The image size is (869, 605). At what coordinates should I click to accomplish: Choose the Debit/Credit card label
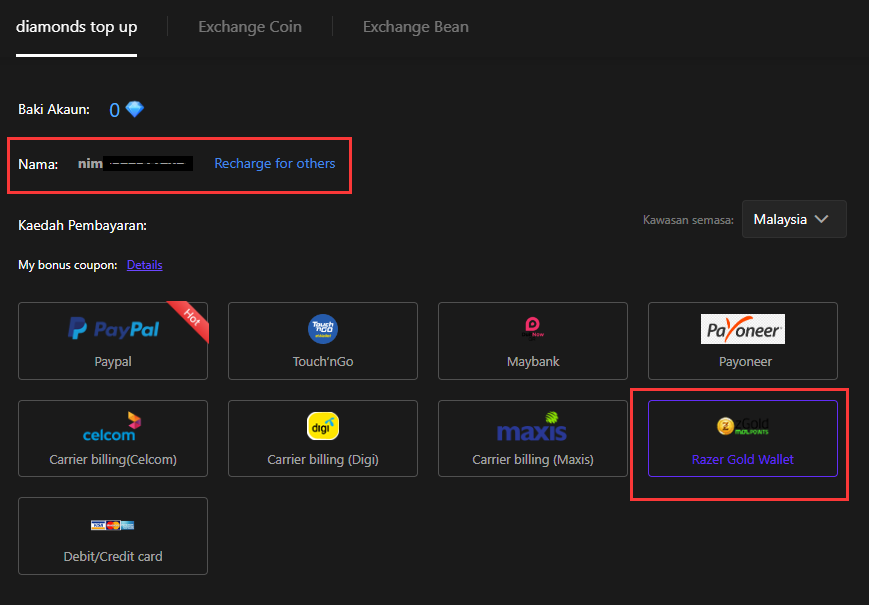113,557
